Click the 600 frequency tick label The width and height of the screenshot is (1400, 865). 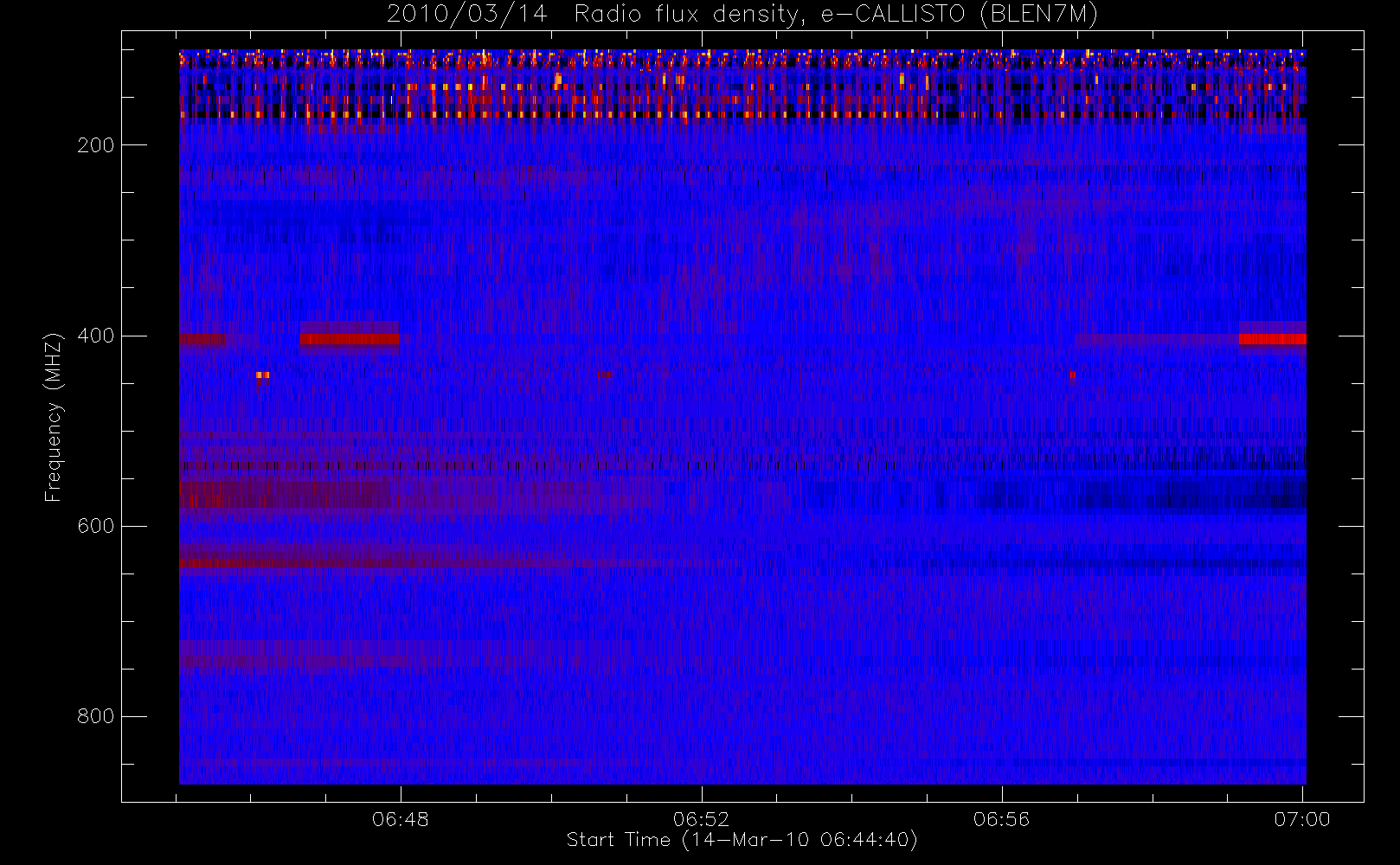95,526
